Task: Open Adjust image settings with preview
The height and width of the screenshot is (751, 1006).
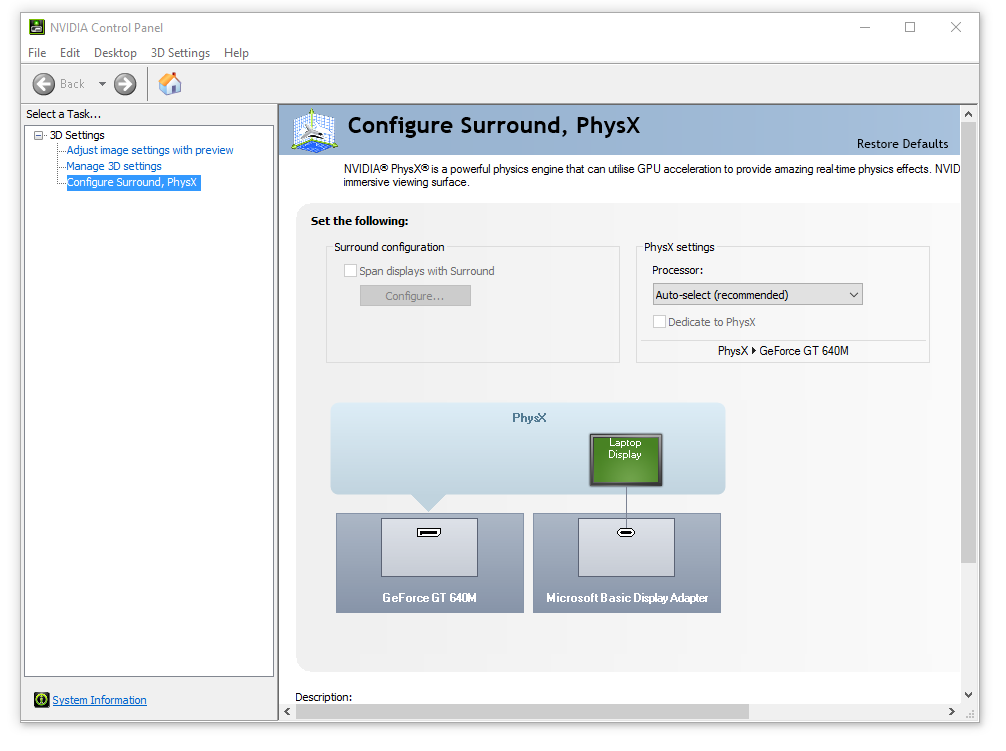Action: tap(150, 150)
